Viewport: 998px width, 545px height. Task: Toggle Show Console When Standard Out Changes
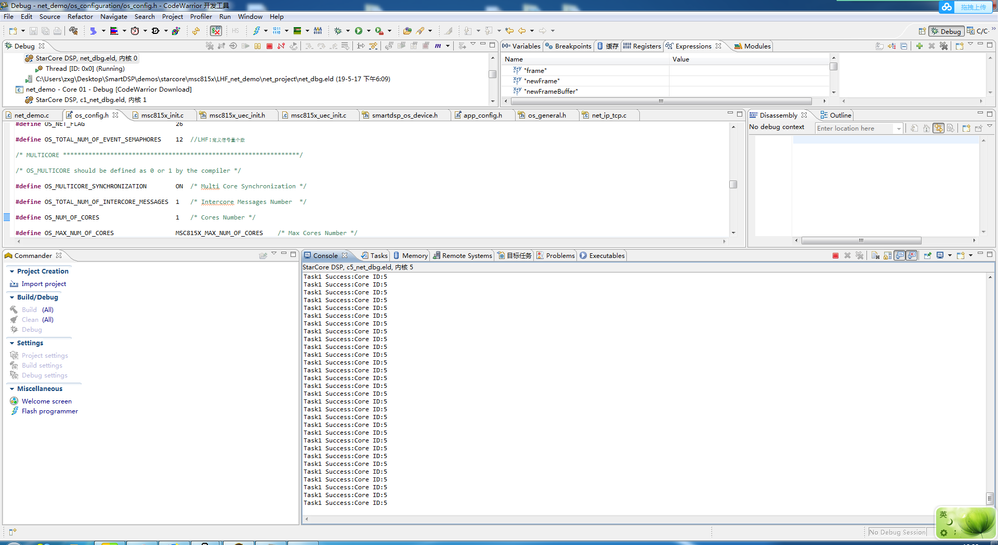(899, 255)
